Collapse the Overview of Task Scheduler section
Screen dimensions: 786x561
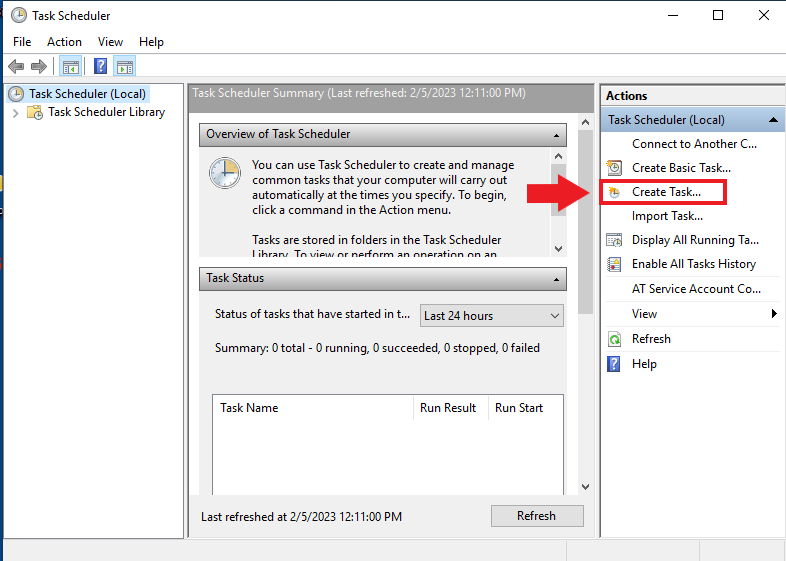(x=557, y=134)
